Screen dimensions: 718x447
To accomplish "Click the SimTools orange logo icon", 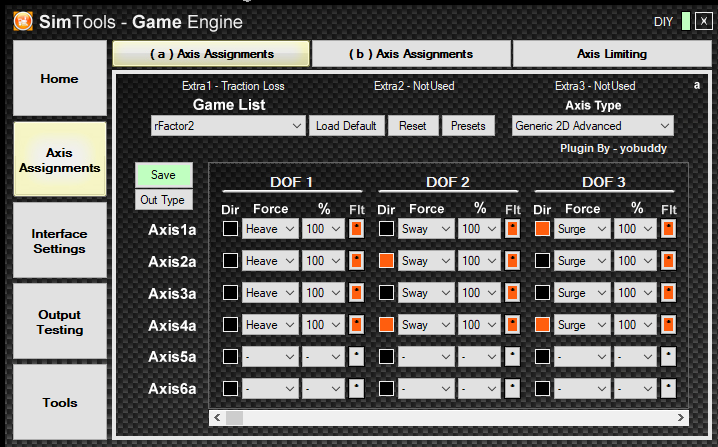I will coord(23,21).
